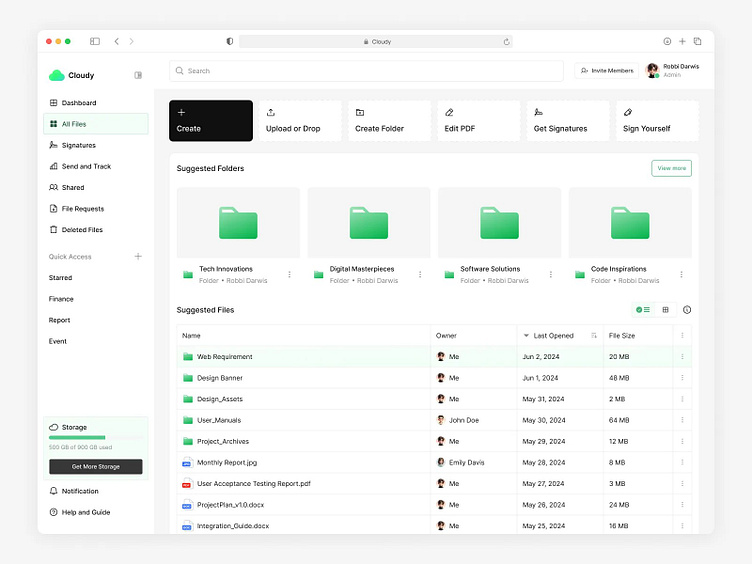Image resolution: width=752 pixels, height=564 pixels.
Task: Switch to grid view layout
Action: click(x=666, y=310)
